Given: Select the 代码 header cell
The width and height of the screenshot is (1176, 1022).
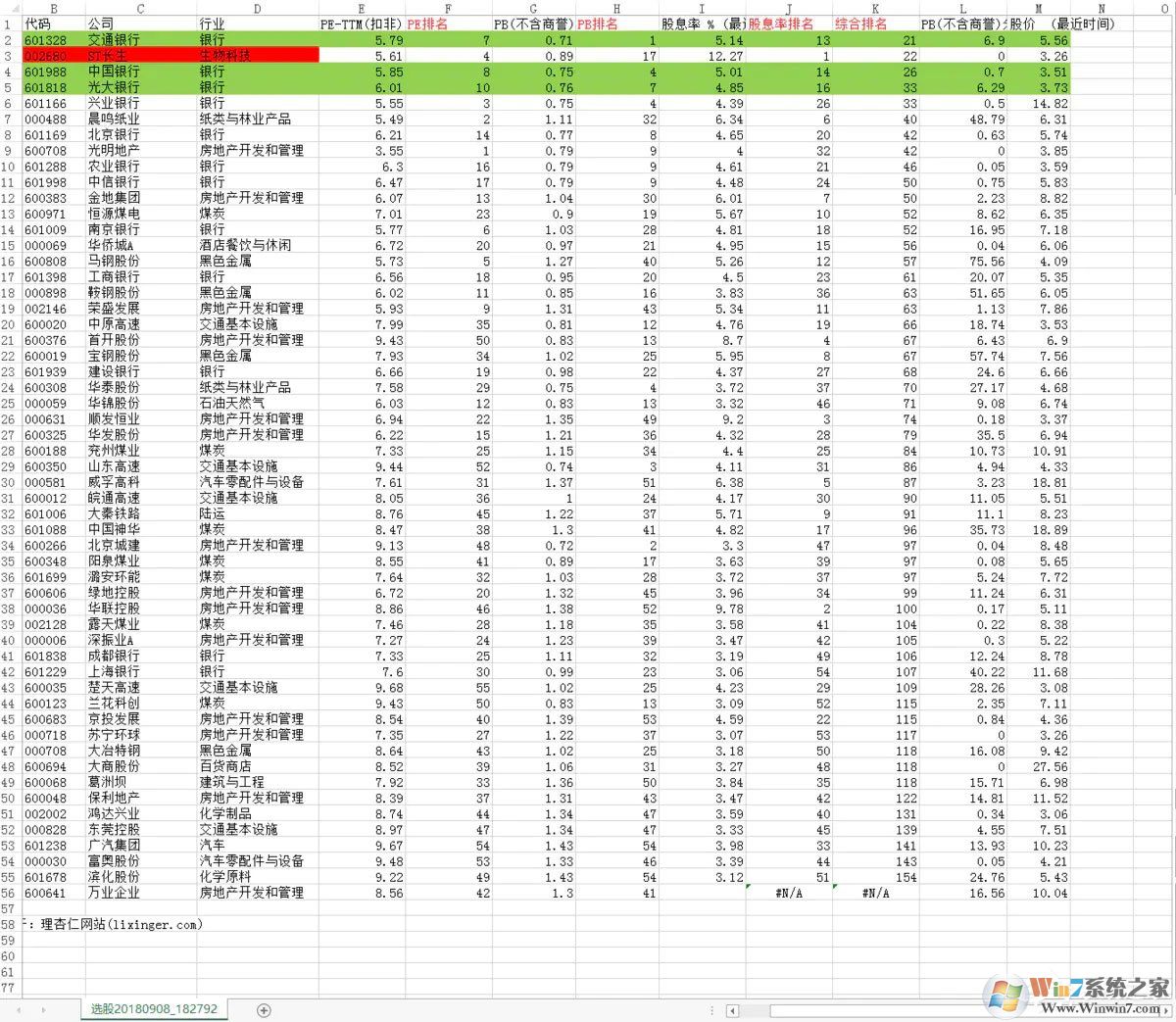Looking at the screenshot, I should tap(54, 24).
